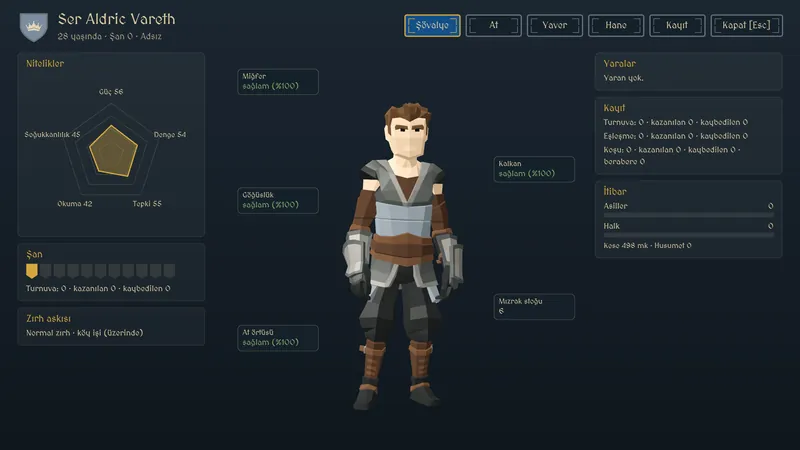Select the At örtüsü equipment slot

pos(278,338)
